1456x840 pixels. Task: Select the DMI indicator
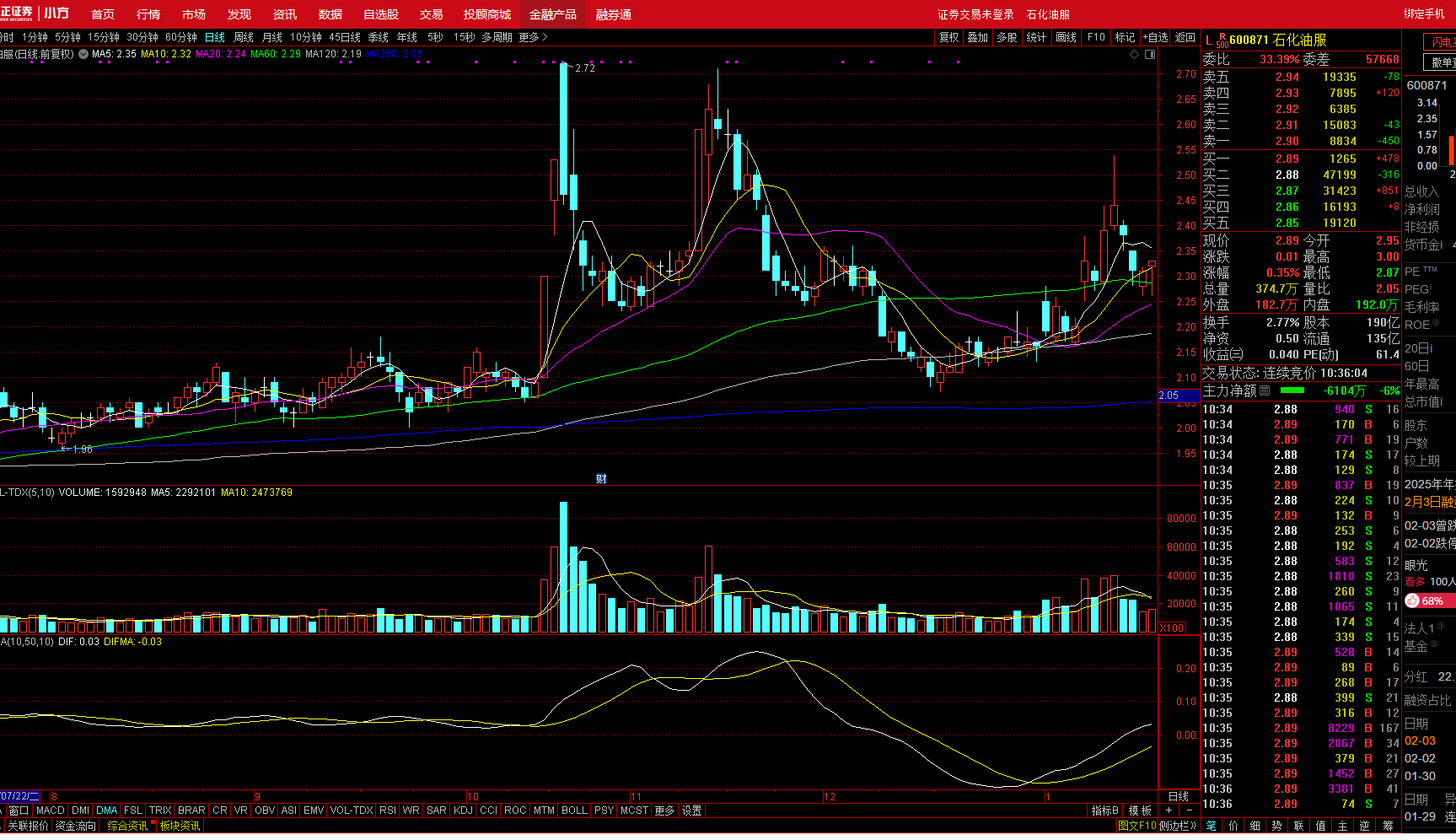click(x=81, y=810)
